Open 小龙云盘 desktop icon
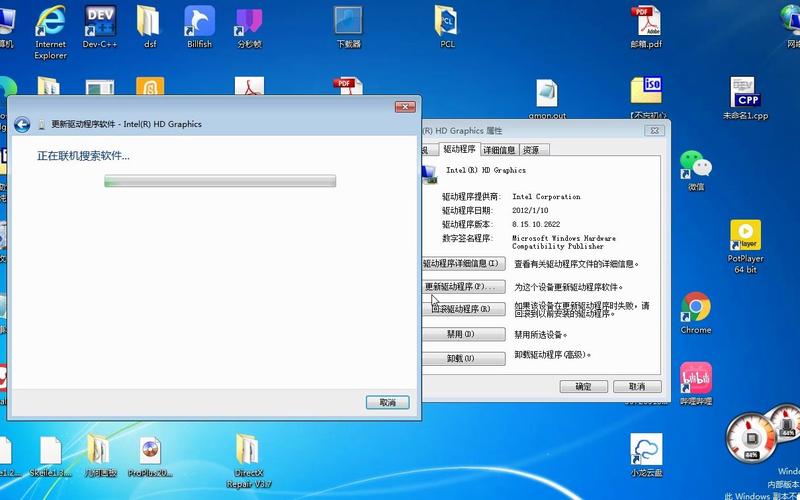800x500 pixels. (x=645, y=450)
